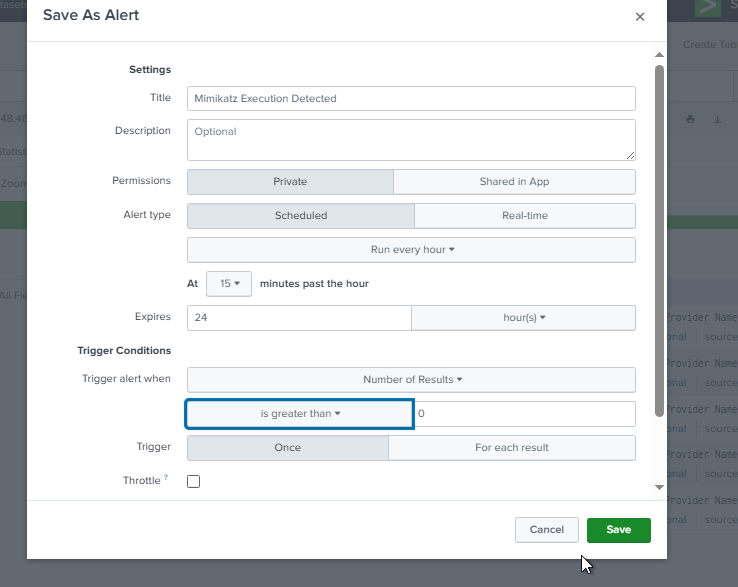Choose Scheduled alert type
738x587 pixels.
(x=301, y=216)
